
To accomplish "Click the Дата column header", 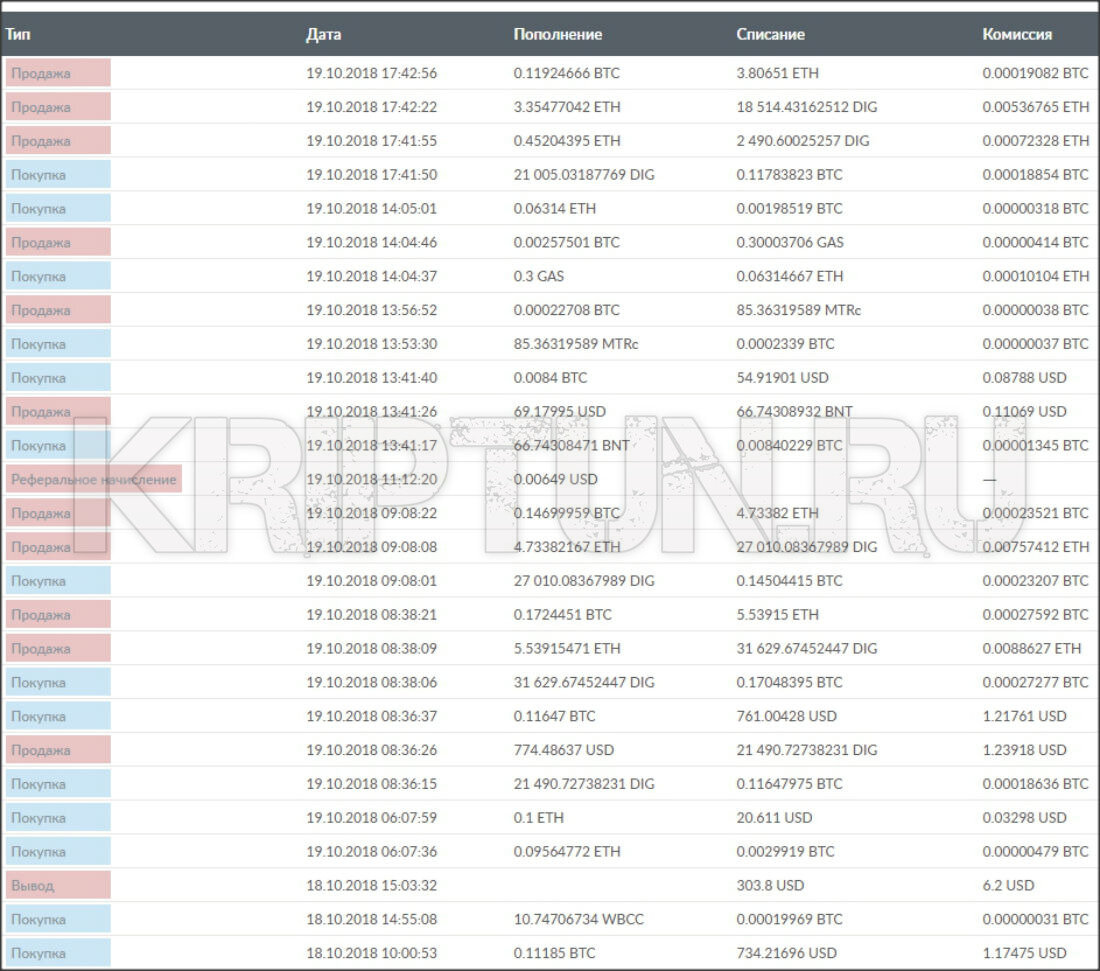I will coord(323,34).
